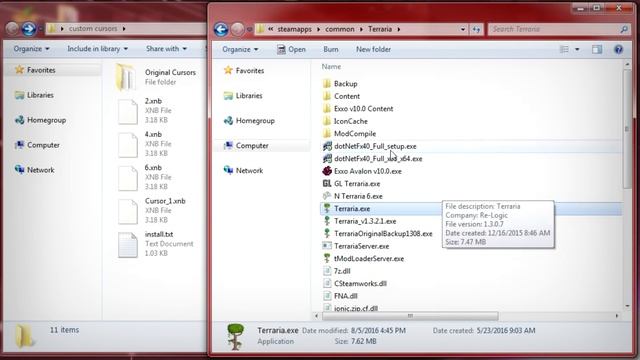The image size is (640, 360).
Task: Select the dotNetFx40_Full_x86_x64.exe icon
Action: [x=327, y=158]
